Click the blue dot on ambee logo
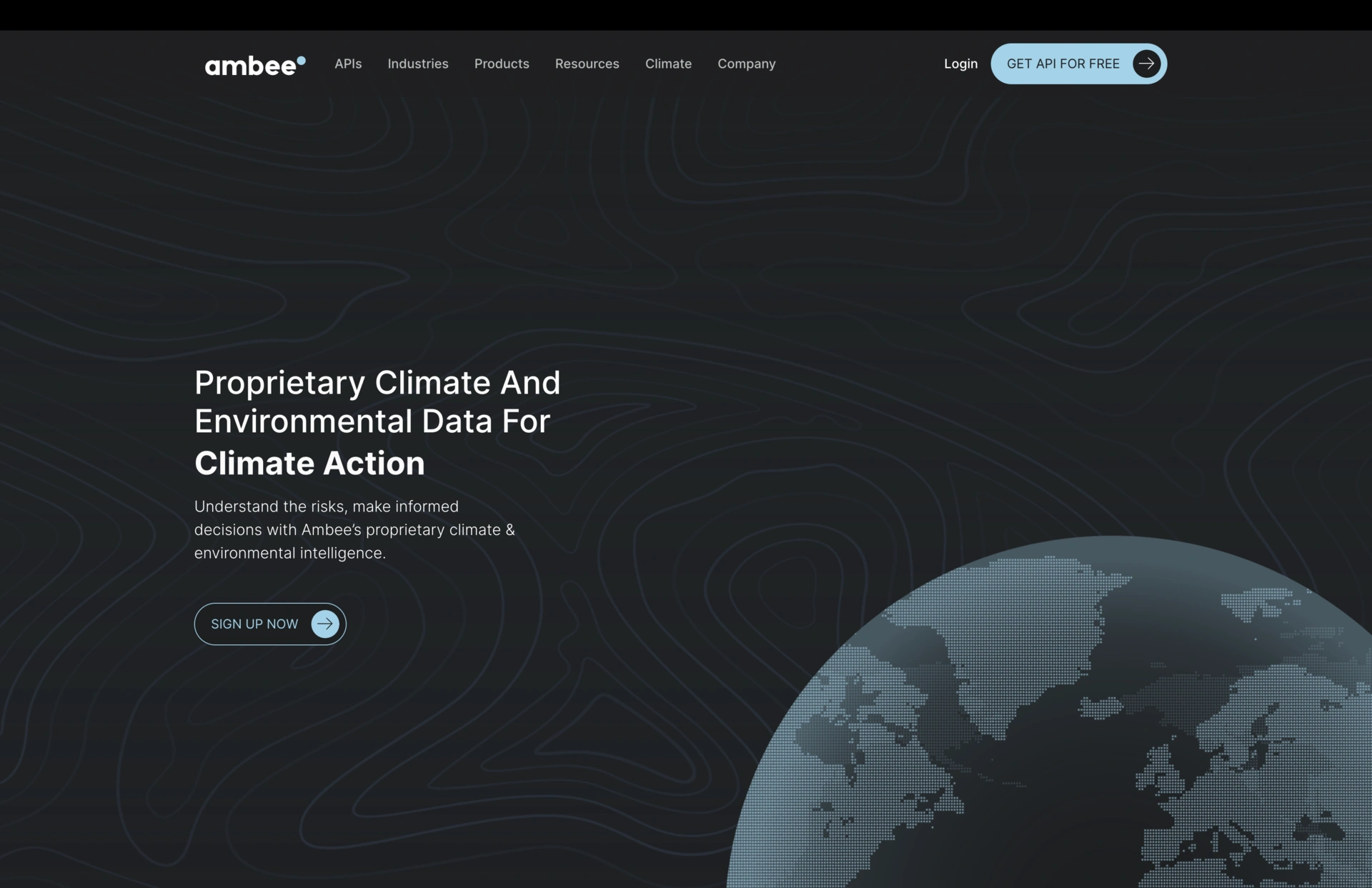 [x=301, y=61]
